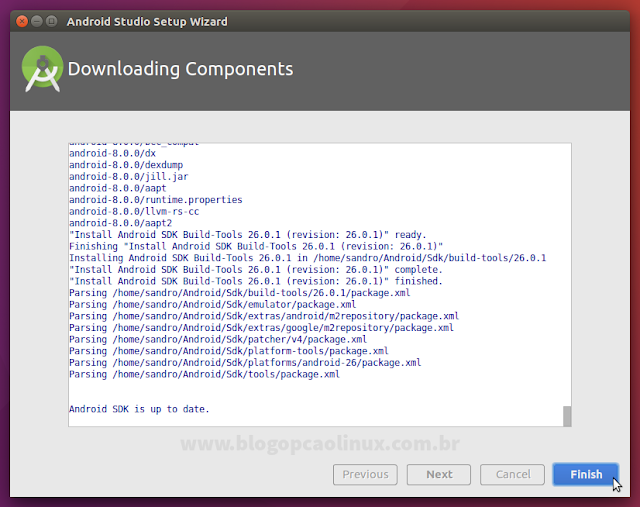Click the log scrollbar thumb
Image resolution: width=640 pixels, height=507 pixels.
(567, 416)
